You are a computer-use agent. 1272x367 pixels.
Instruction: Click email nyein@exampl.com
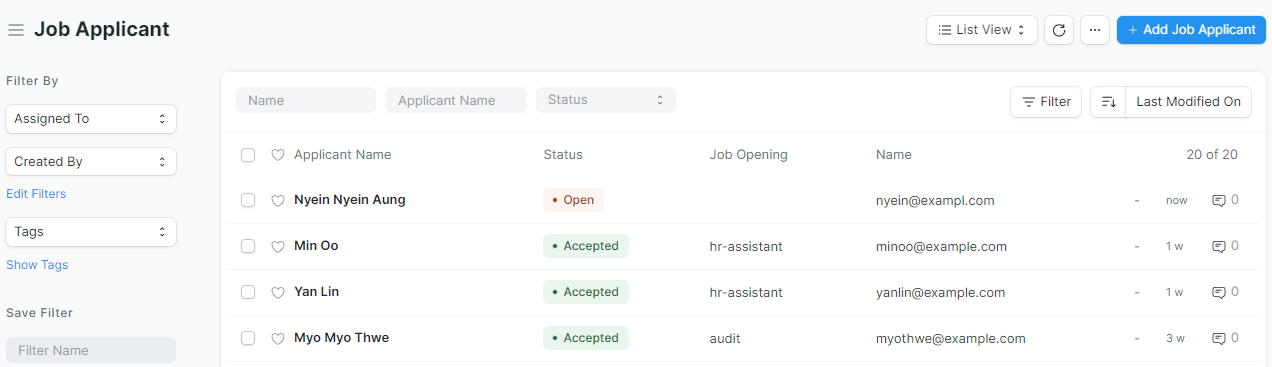coord(935,201)
